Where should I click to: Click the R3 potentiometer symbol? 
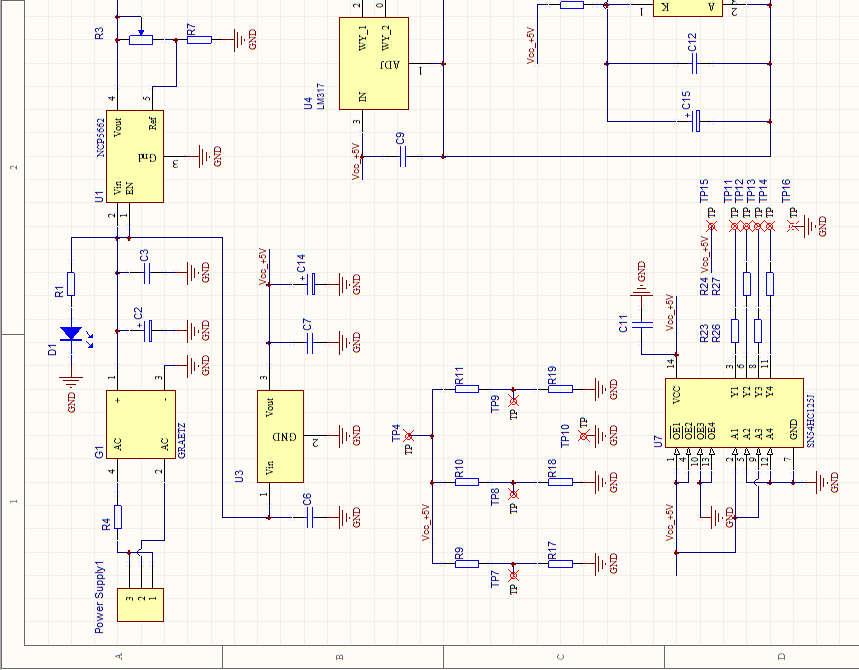[141, 39]
